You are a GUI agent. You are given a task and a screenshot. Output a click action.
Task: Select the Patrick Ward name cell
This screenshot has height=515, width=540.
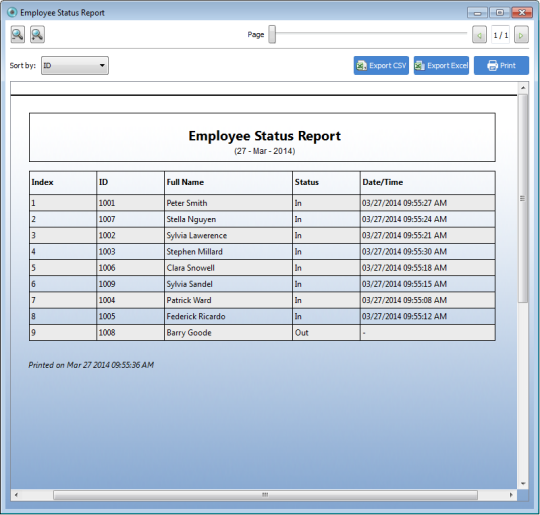tap(228, 300)
